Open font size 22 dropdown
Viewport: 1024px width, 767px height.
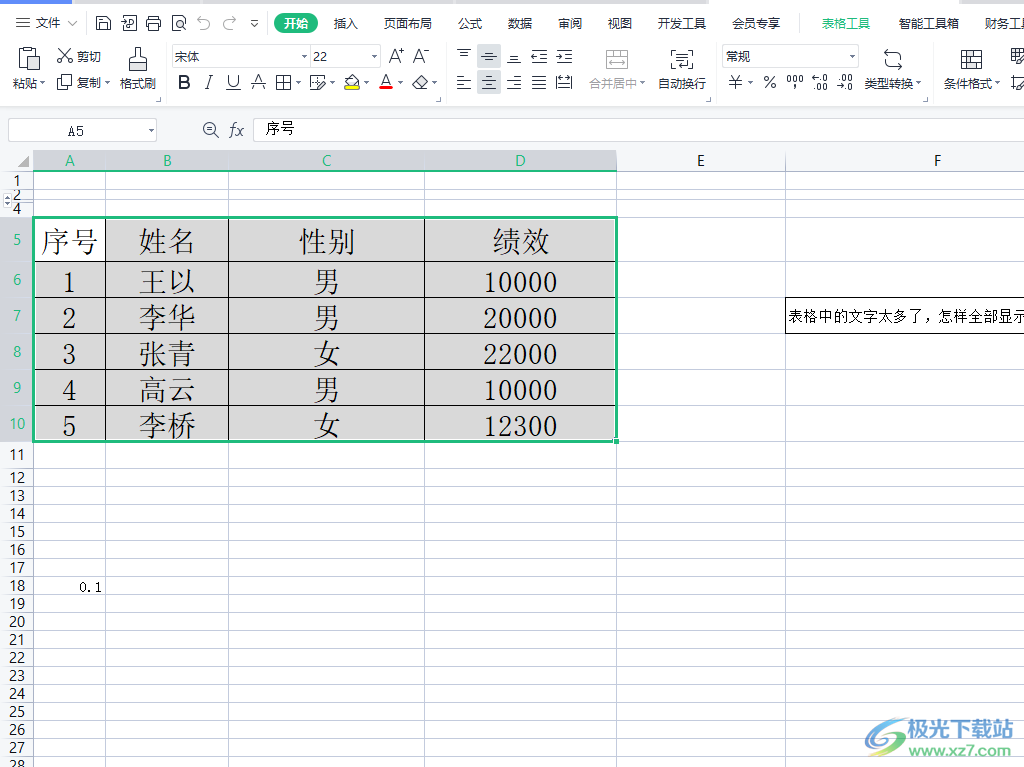(374, 57)
